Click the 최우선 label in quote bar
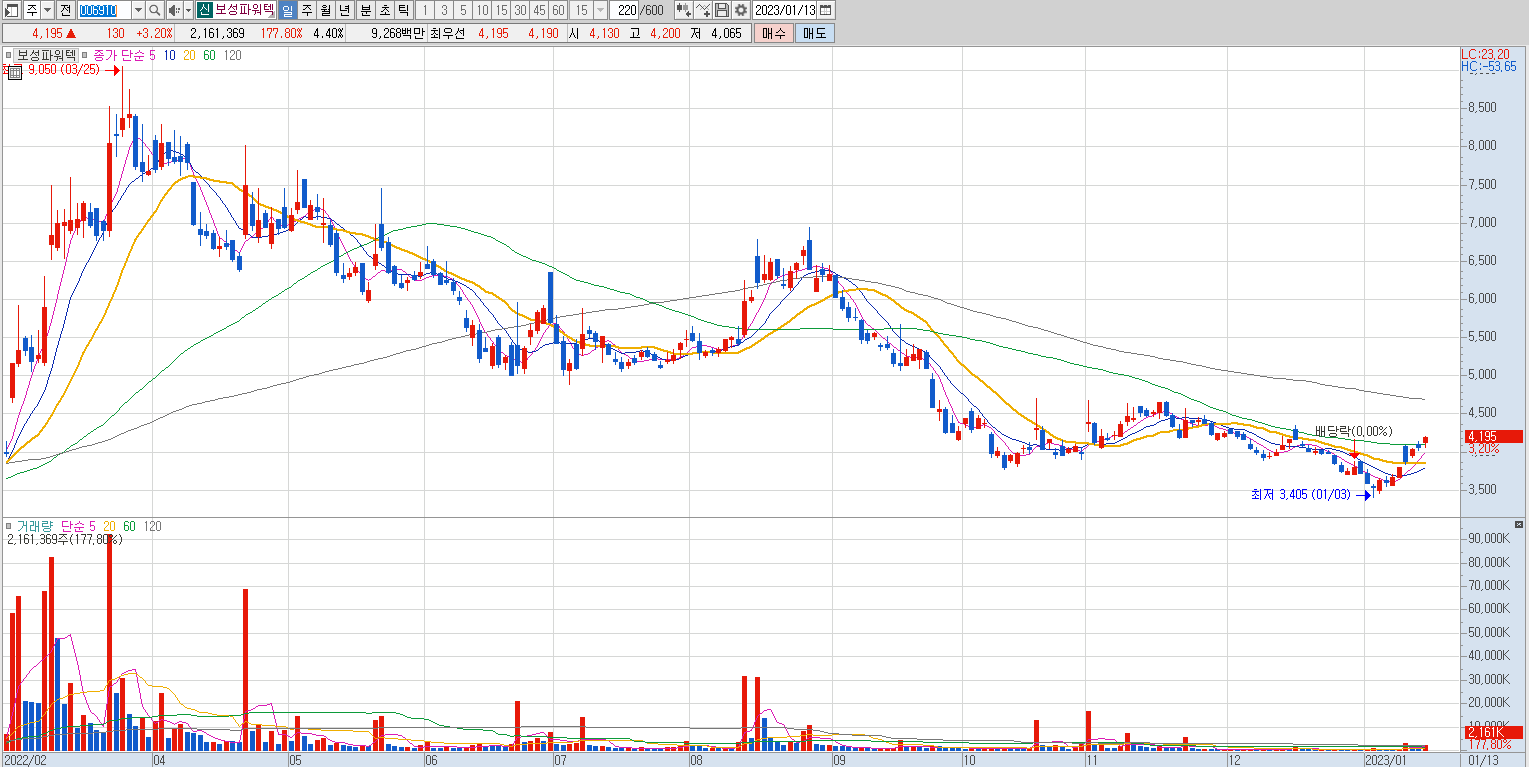This screenshot has width=1529, height=767. 448,33
